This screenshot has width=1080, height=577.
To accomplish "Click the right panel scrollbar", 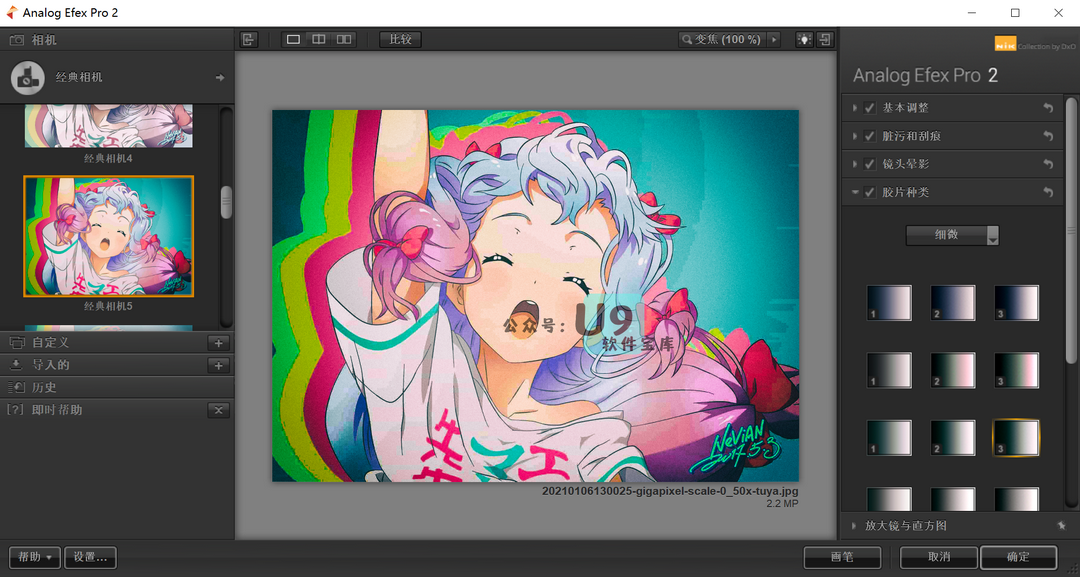I will [1071, 231].
